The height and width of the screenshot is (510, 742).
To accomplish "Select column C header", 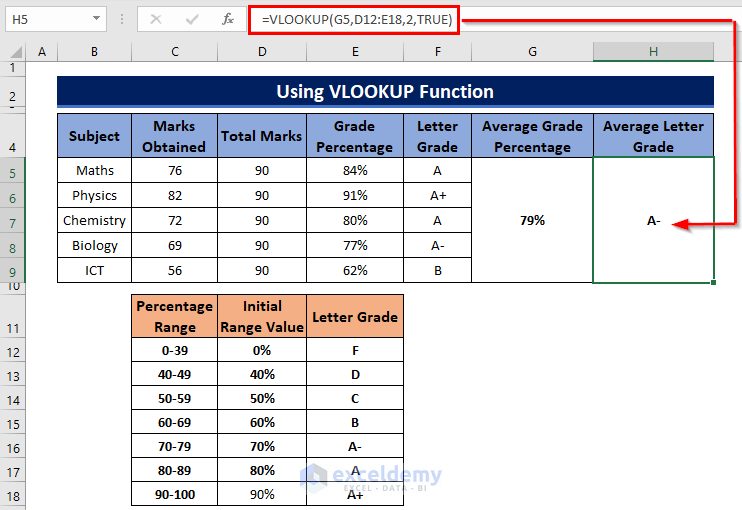I will 175,52.
